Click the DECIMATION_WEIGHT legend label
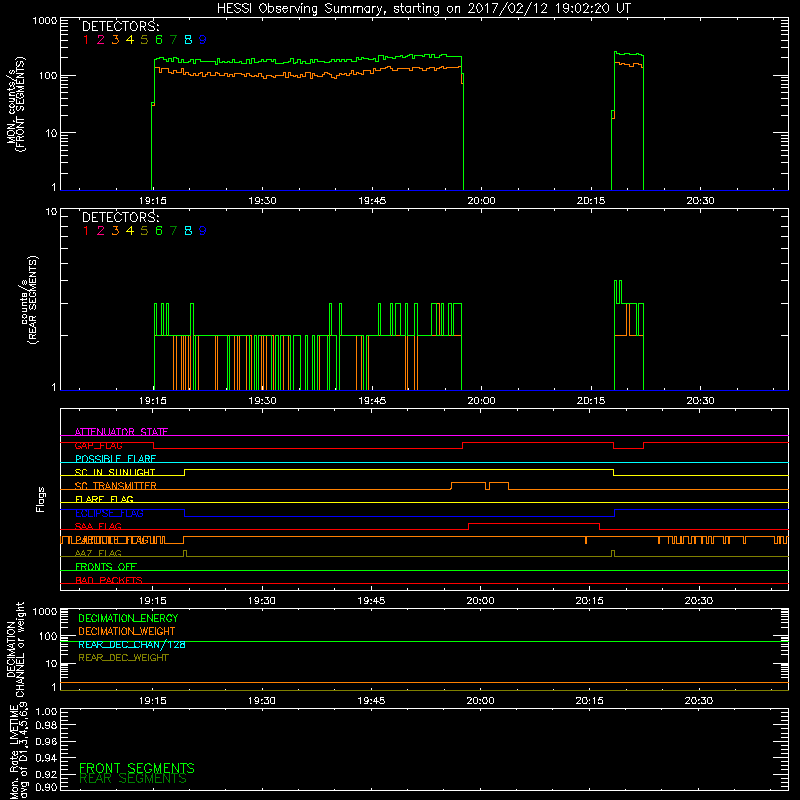Viewport: 800px width, 800px height. 127,632
